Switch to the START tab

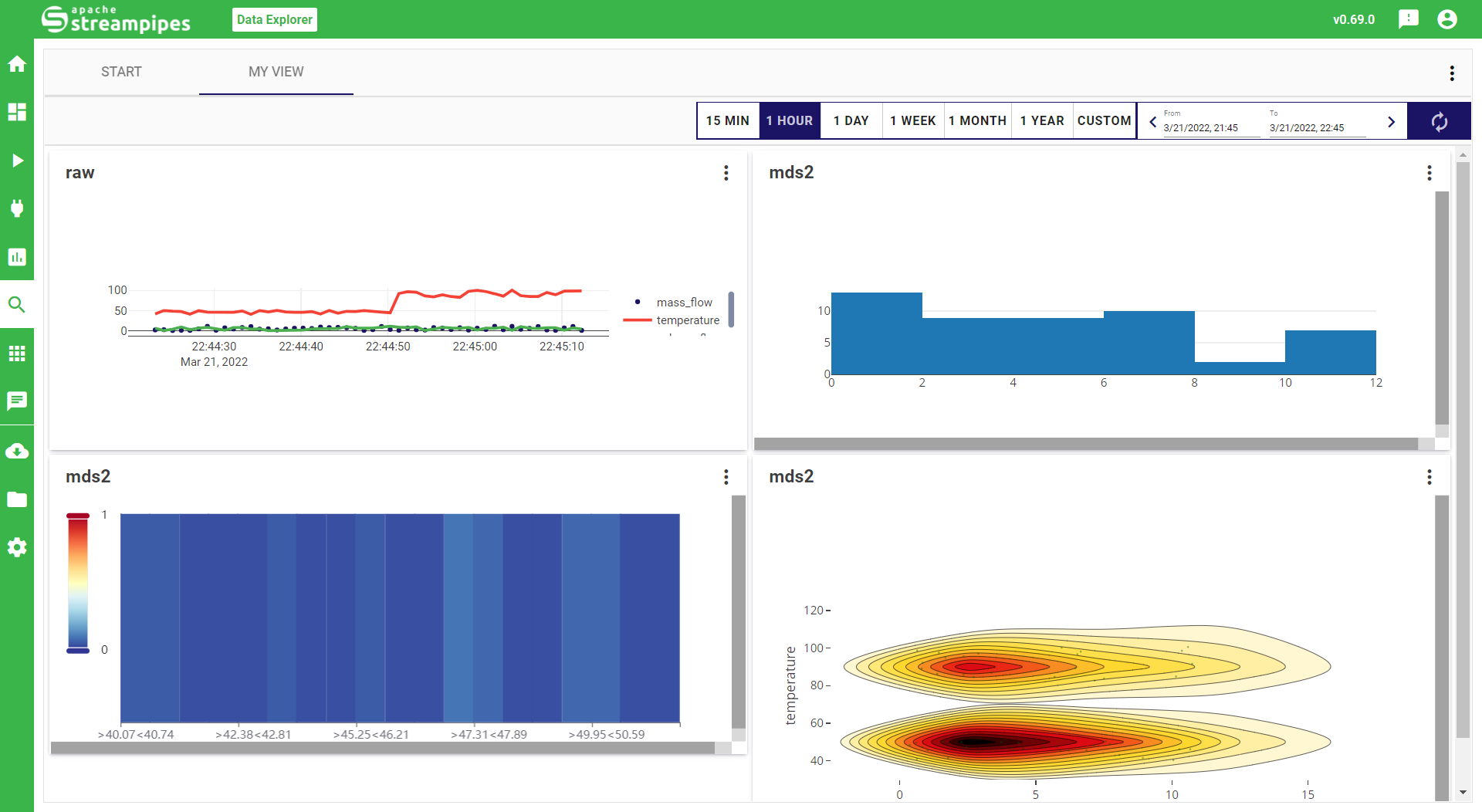coord(121,72)
